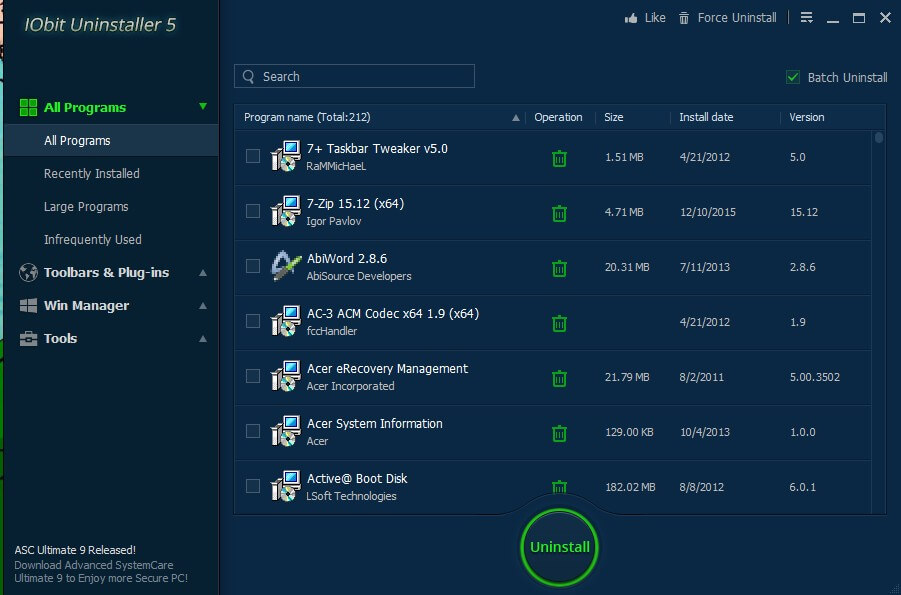
Task: Expand the Toolbars & Plug-ins section arrow
Action: pos(203,272)
